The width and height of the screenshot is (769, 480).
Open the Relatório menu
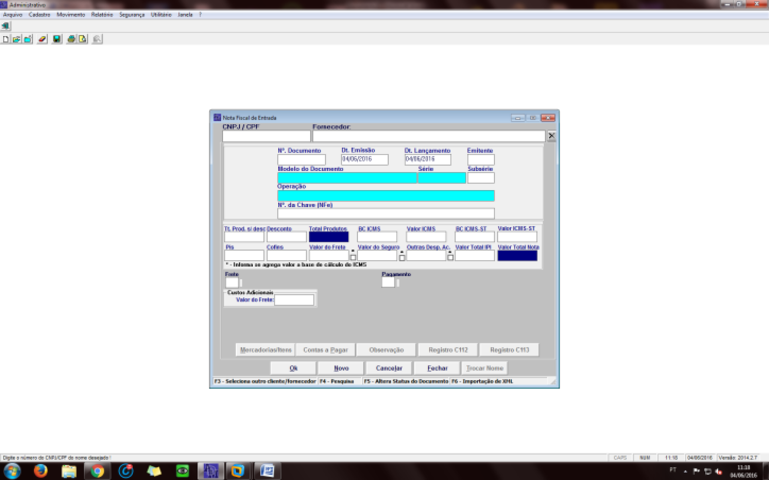click(101, 16)
